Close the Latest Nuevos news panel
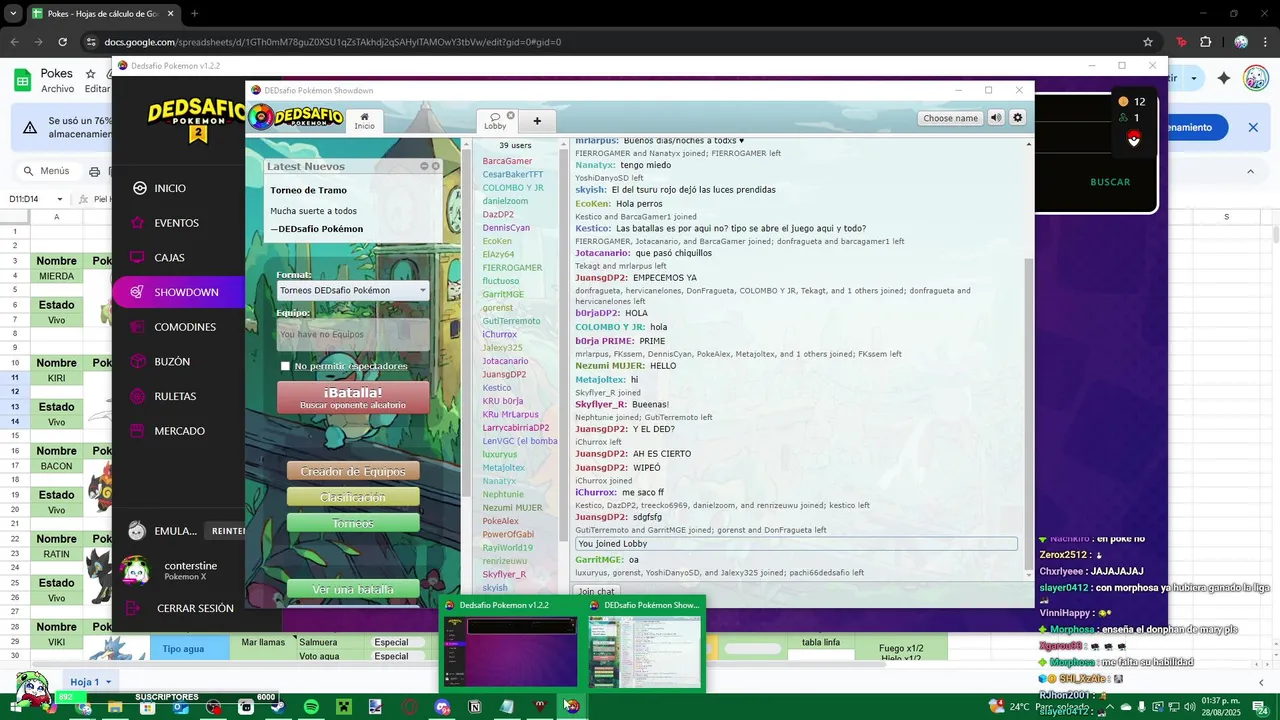This screenshot has width=1280, height=720. 435,166
